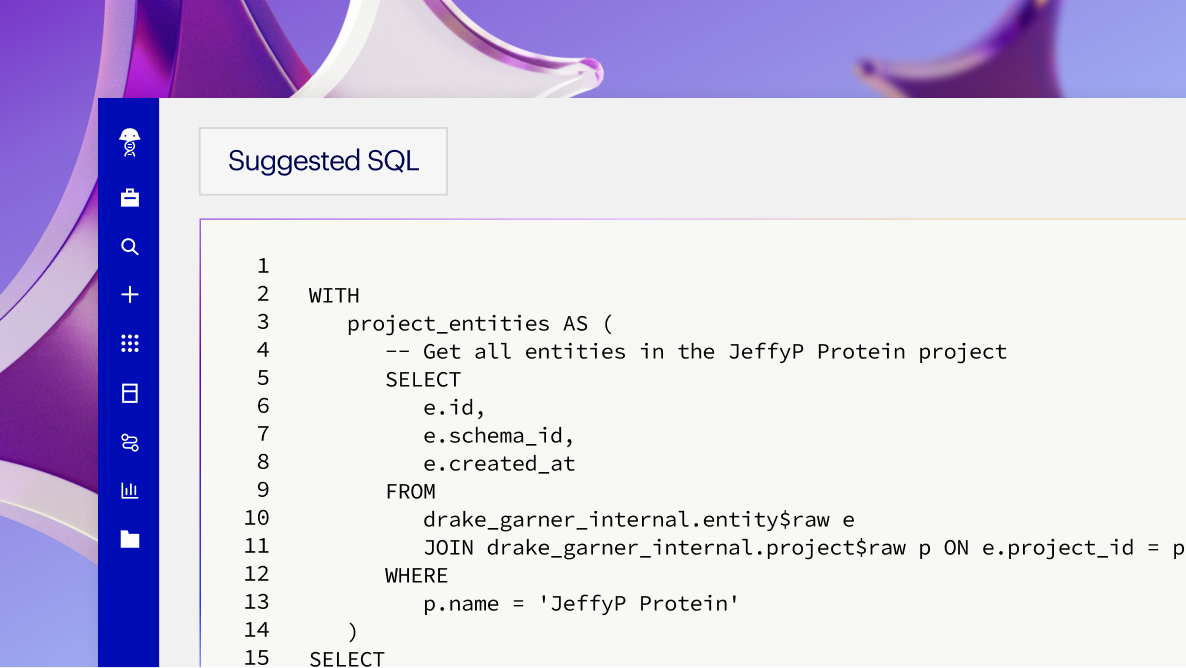Open the bar chart Insights icon
1186x668 pixels.
[x=129, y=490]
